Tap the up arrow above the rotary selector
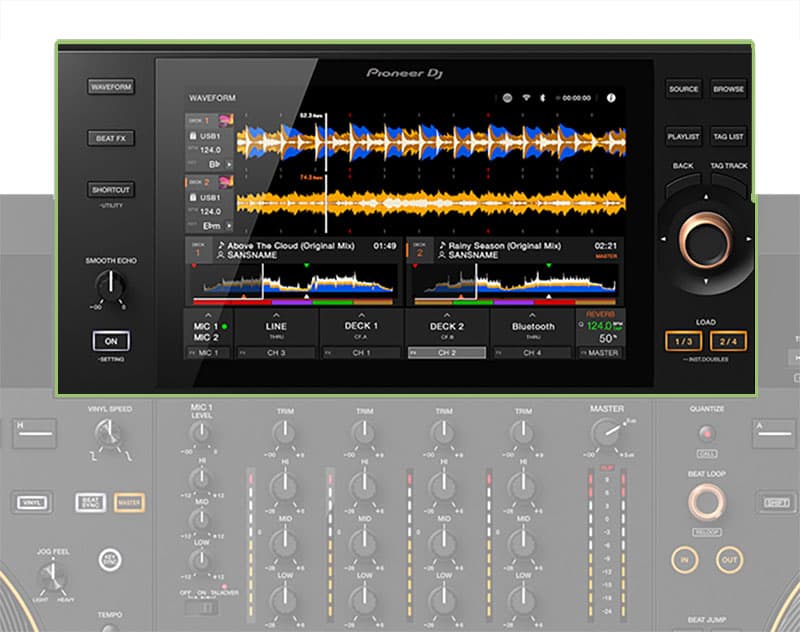800x632 pixels. coord(706,196)
